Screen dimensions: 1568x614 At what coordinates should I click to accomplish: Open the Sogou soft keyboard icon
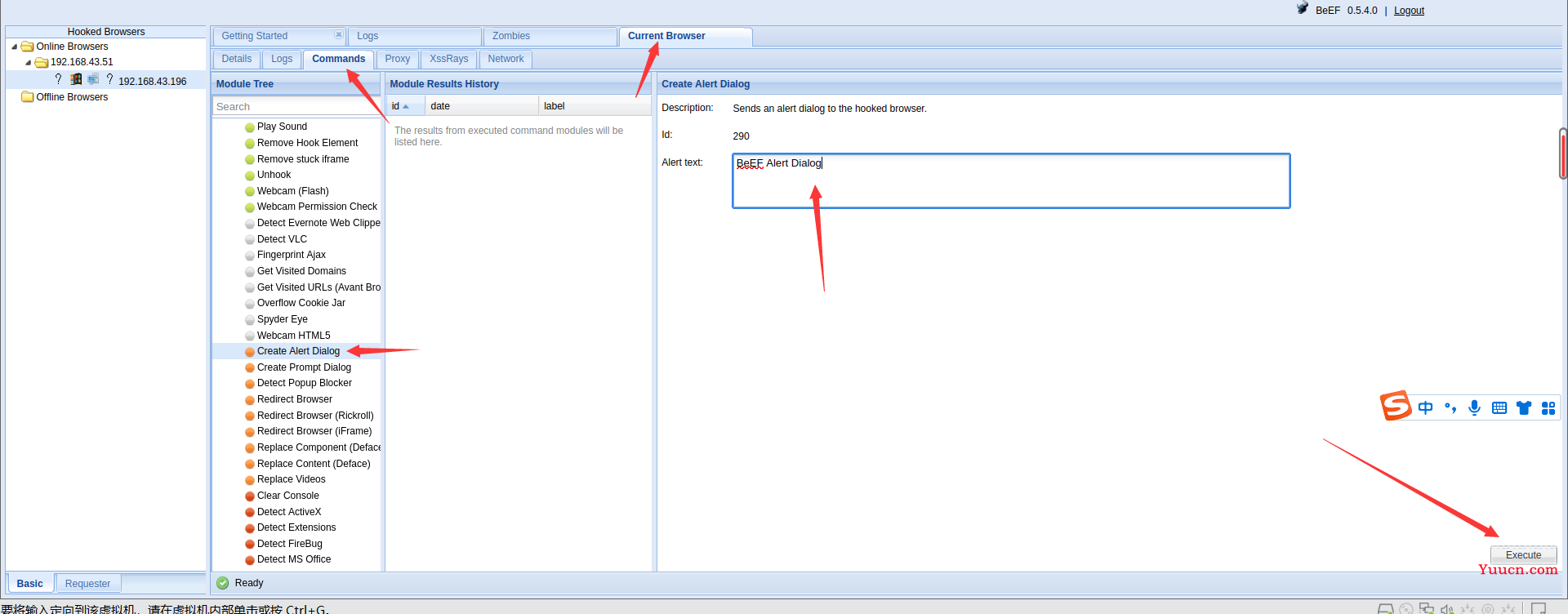coord(1499,407)
